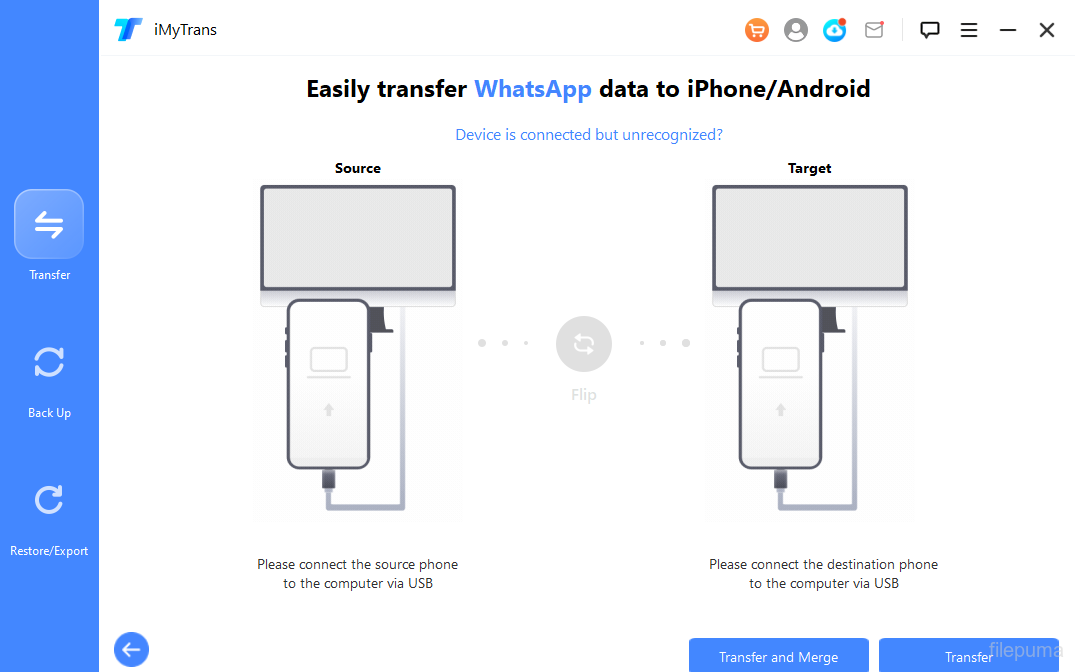
Task: Go back using the arrow button
Action: coord(131,650)
